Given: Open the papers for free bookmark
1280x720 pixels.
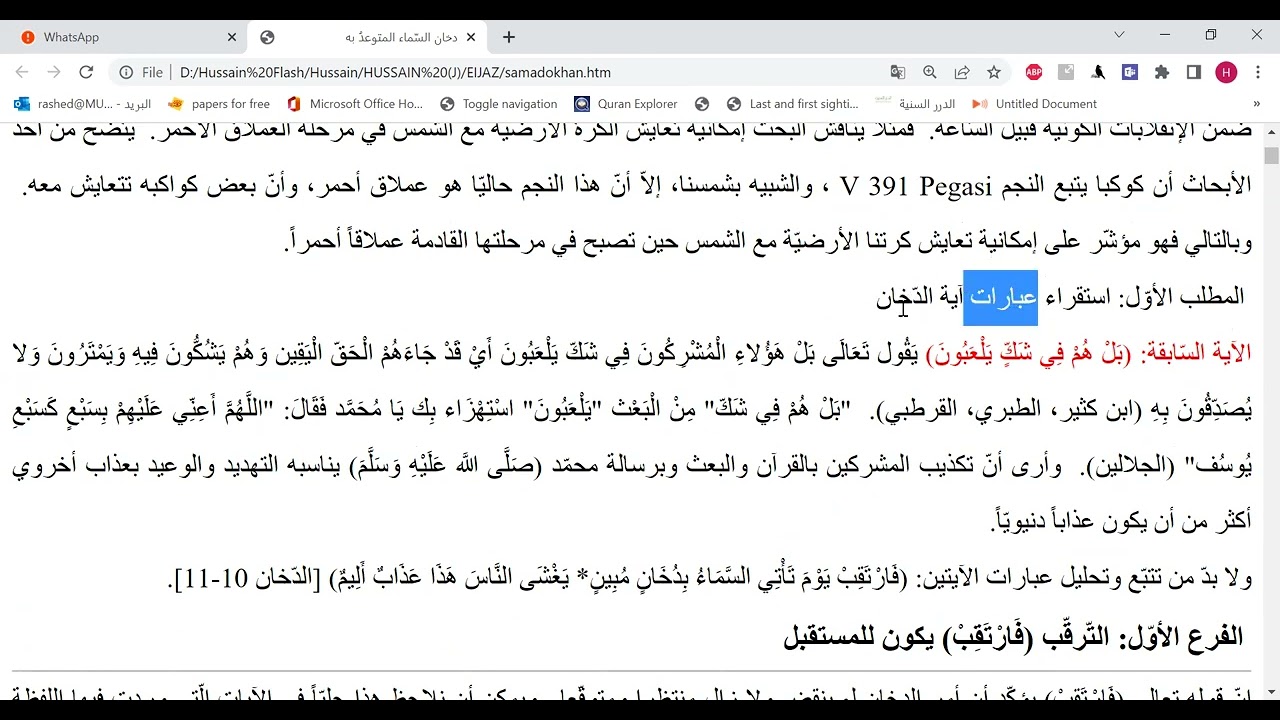Looking at the screenshot, I should [219, 104].
